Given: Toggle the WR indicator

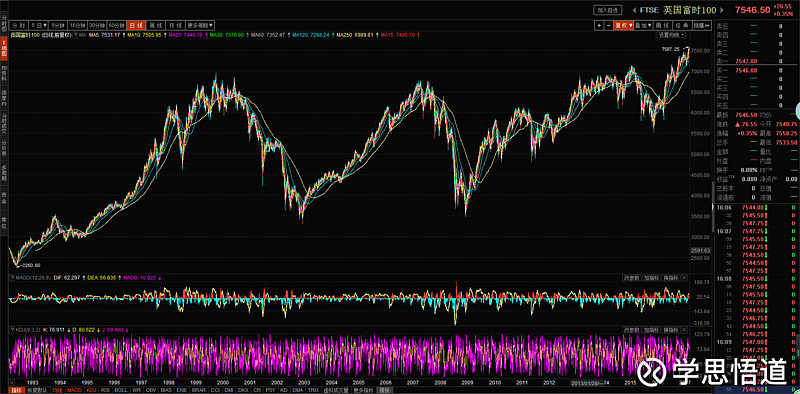Looking at the screenshot, I should 137,390.
